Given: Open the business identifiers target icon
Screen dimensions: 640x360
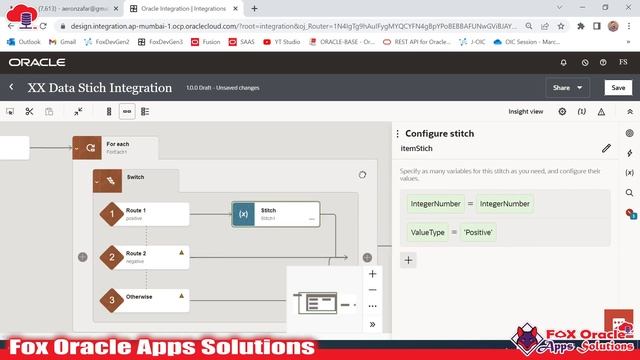Looking at the screenshot, I should coord(562,111).
